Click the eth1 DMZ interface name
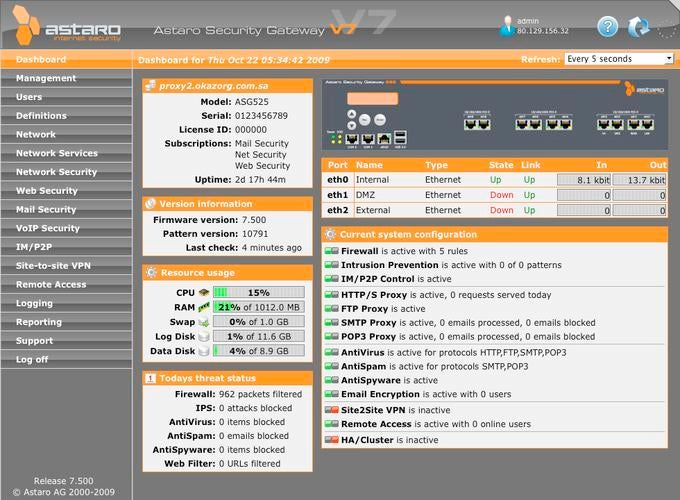The height and width of the screenshot is (500, 680). [x=365, y=195]
